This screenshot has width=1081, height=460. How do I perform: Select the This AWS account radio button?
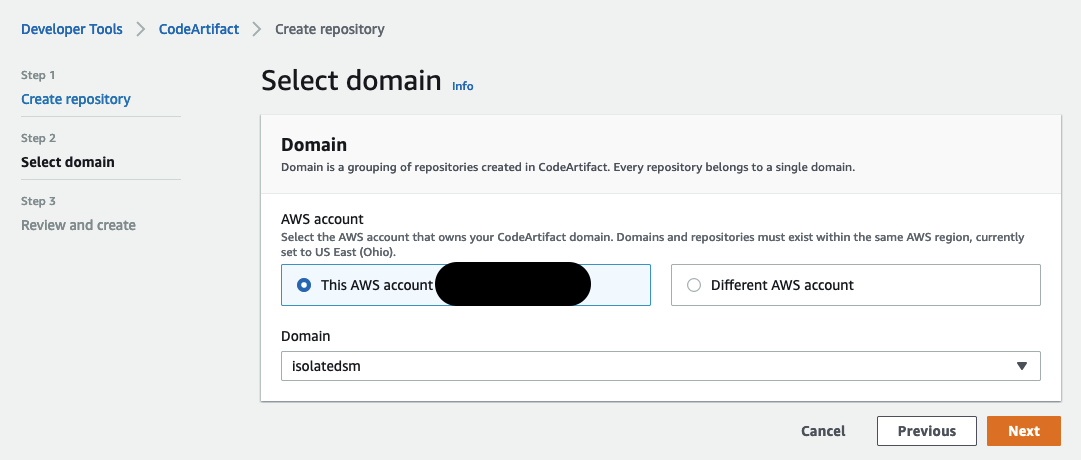tap(304, 285)
